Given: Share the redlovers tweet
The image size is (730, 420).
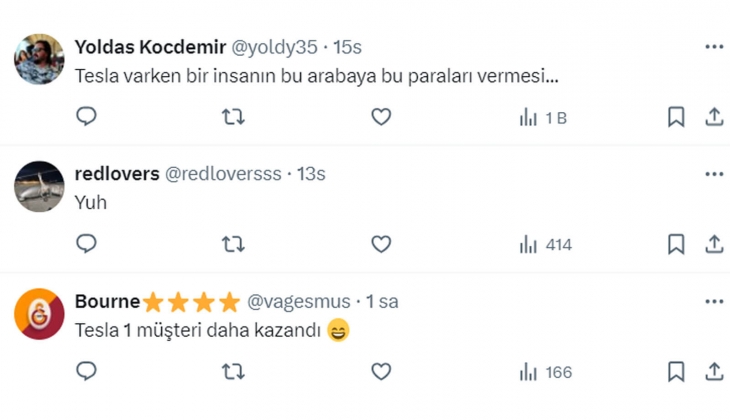Looking at the screenshot, I should pos(714,244).
